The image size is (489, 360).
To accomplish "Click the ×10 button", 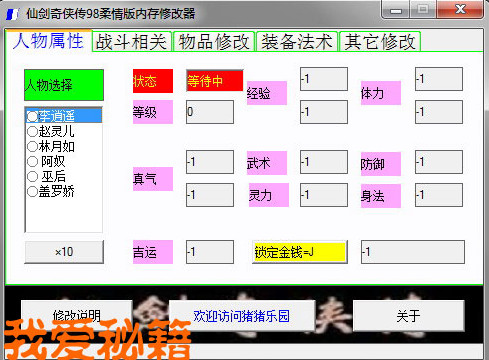I will click(64, 252).
